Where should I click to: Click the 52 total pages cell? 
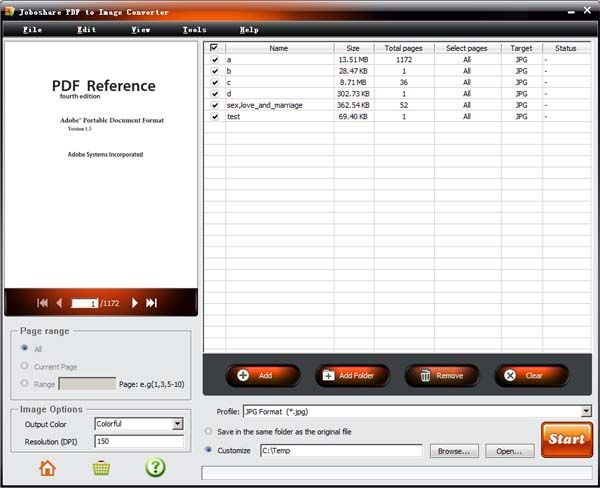point(404,105)
